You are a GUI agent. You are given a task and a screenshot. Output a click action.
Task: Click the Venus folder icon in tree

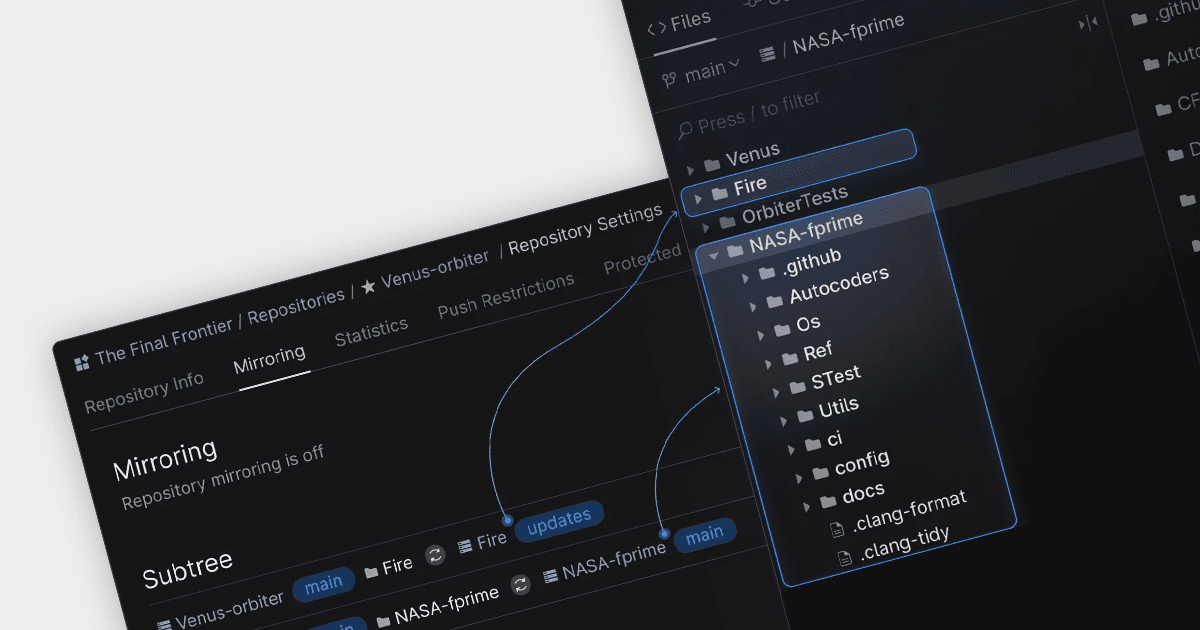pos(712,163)
